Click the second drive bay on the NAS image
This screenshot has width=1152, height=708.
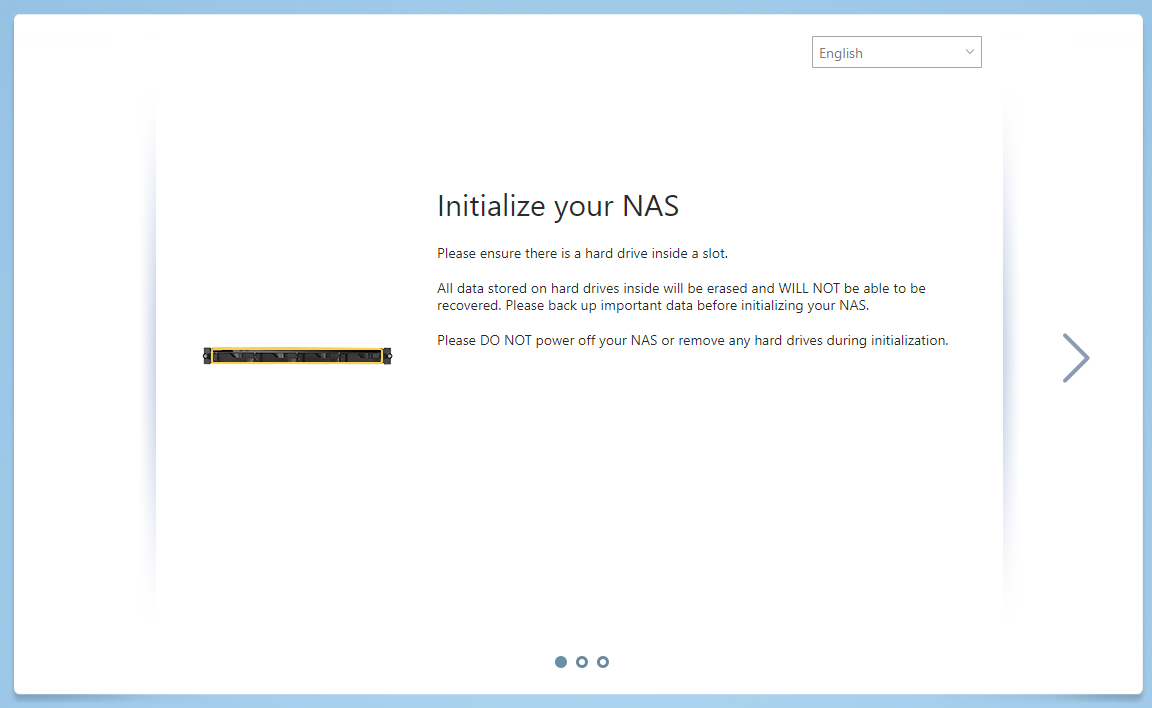pyautogui.click(x=277, y=356)
